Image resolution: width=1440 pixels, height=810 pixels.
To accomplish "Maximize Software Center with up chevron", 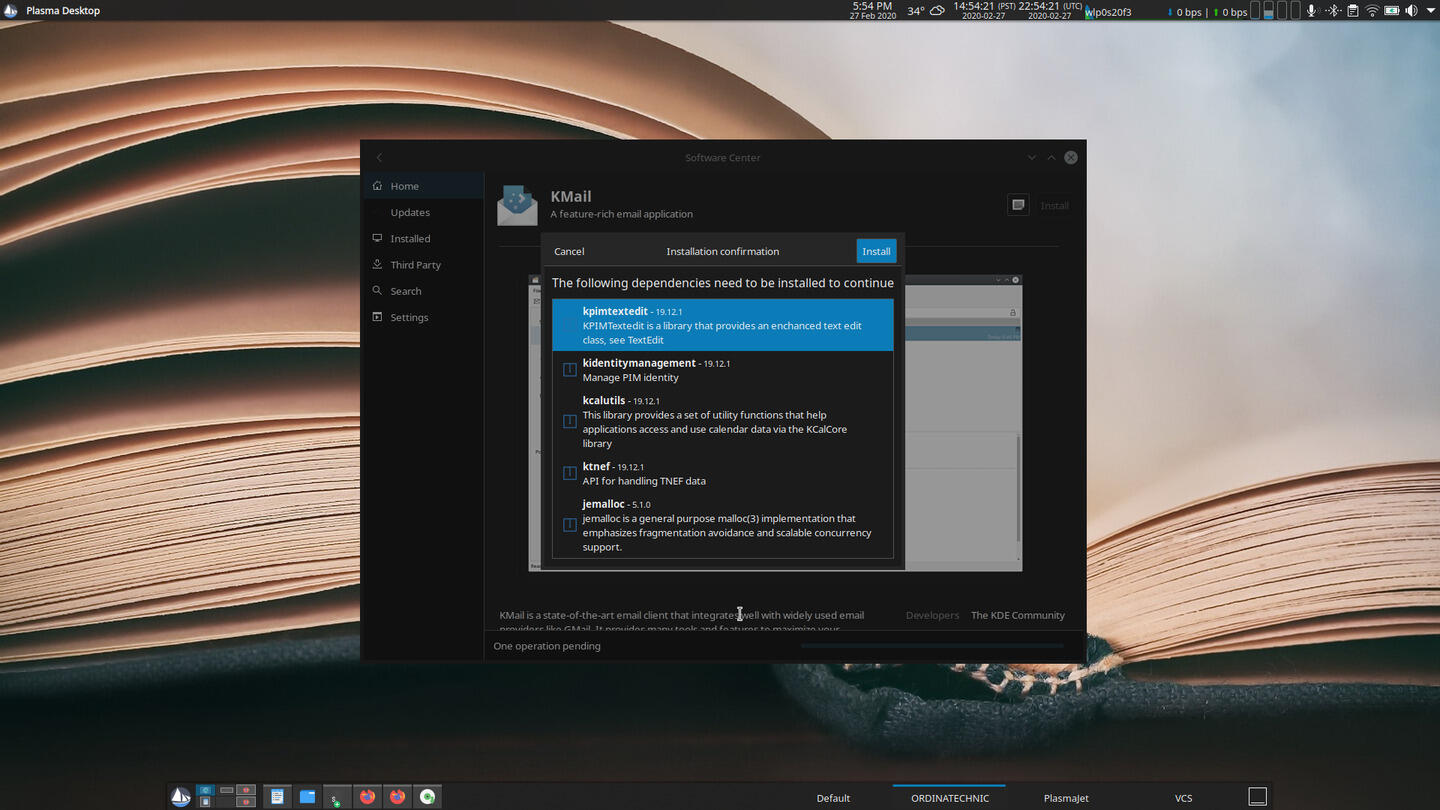I will coord(1051,157).
